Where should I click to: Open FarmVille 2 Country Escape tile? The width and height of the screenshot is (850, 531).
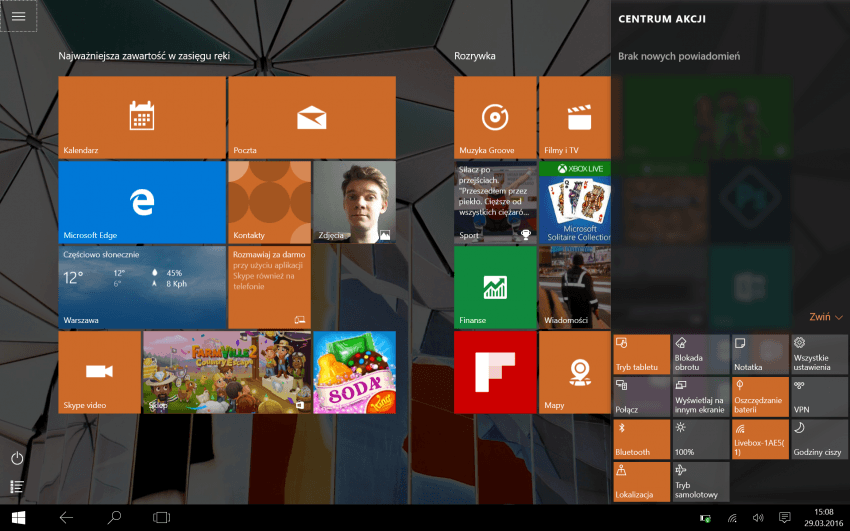coord(227,372)
